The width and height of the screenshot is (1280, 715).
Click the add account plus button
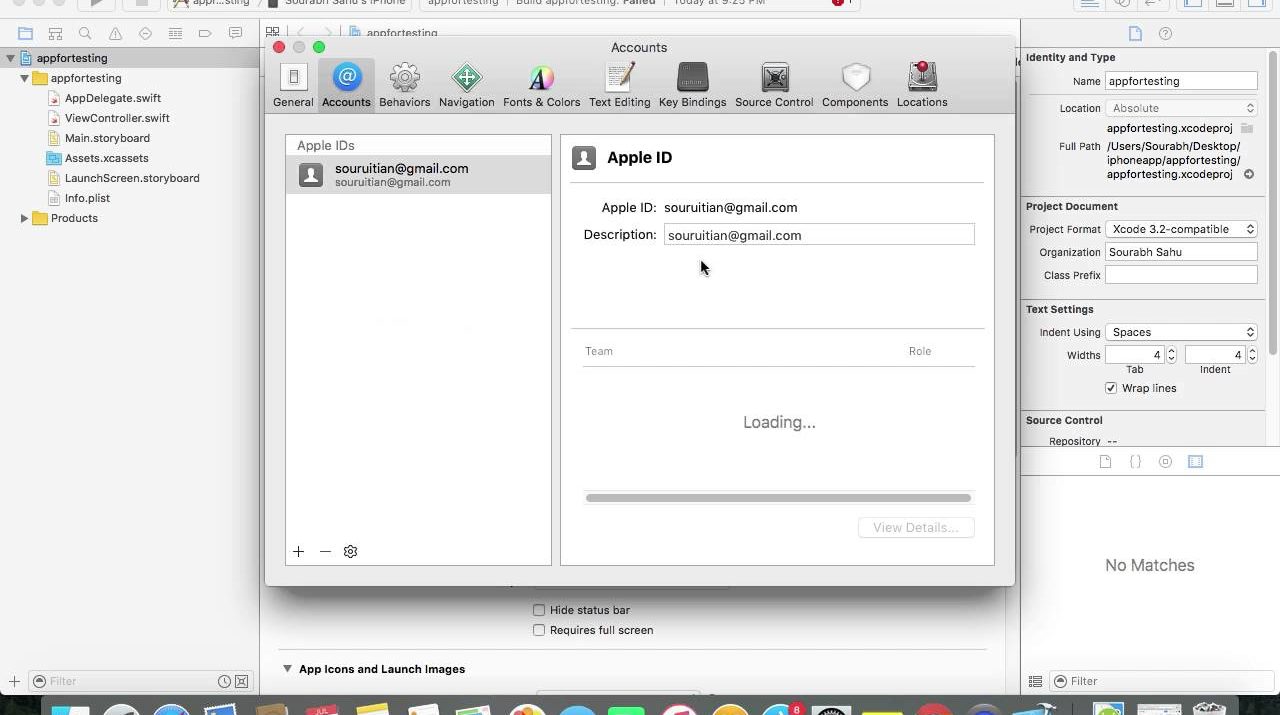[x=298, y=552]
